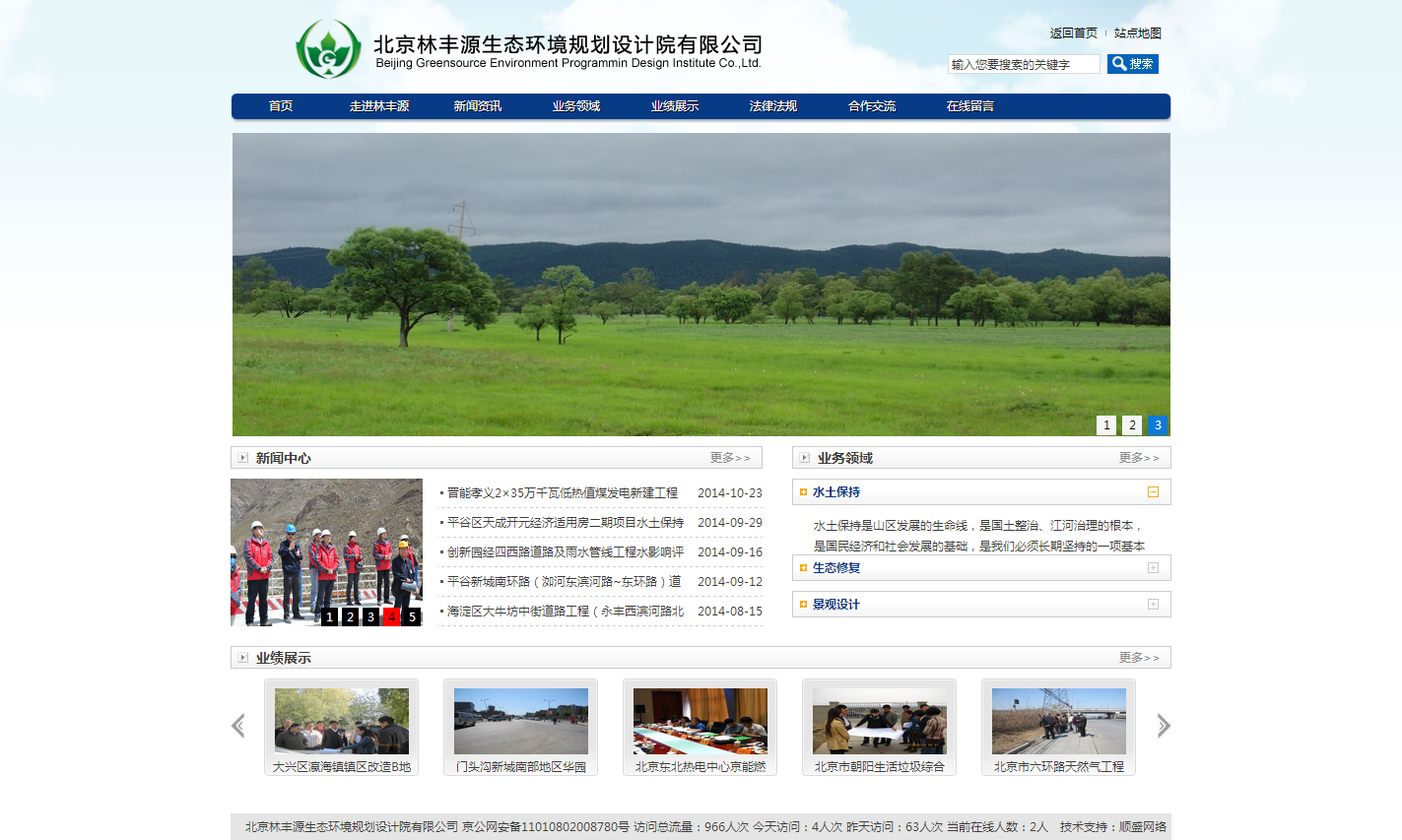Select news photo slide 4 indicator
The width and height of the screenshot is (1402, 840).
[391, 616]
